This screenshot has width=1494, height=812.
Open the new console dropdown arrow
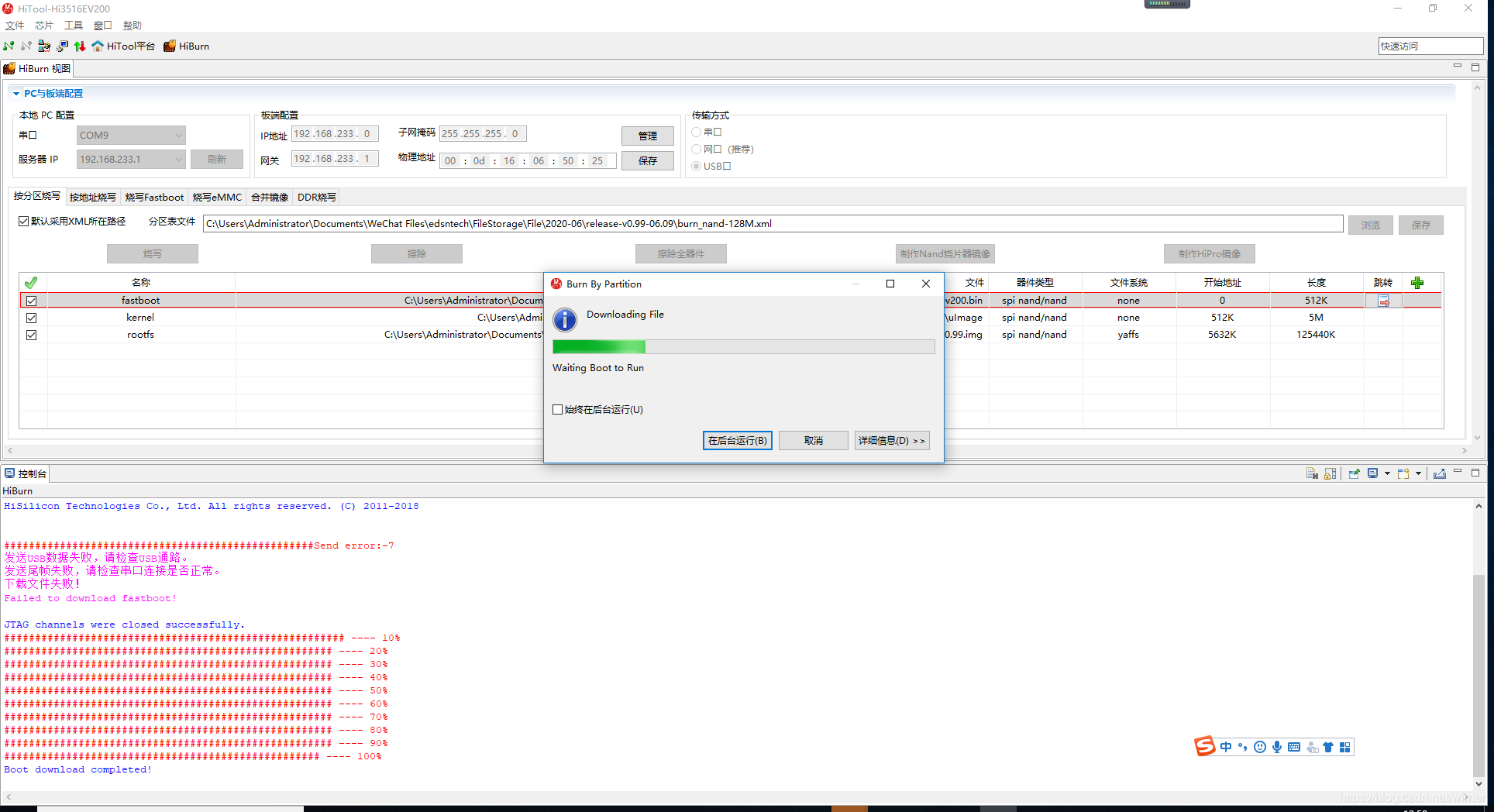click(1419, 473)
